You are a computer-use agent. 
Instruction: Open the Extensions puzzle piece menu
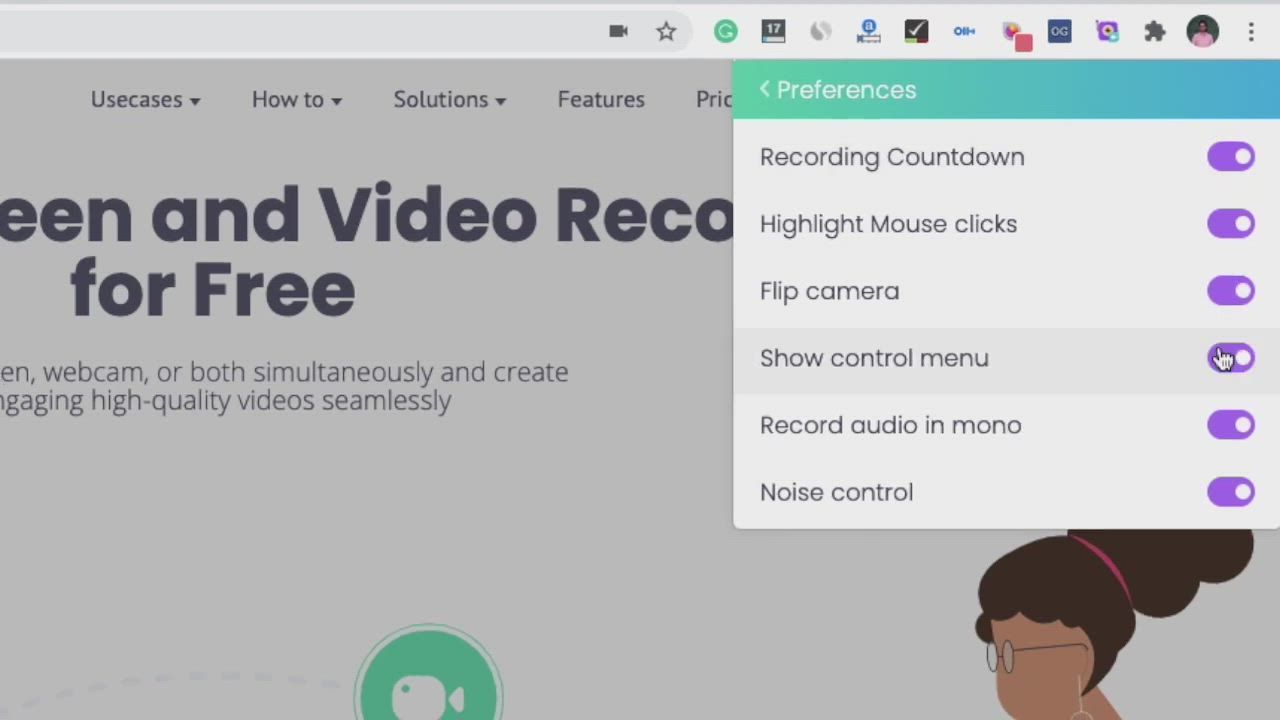point(1155,32)
